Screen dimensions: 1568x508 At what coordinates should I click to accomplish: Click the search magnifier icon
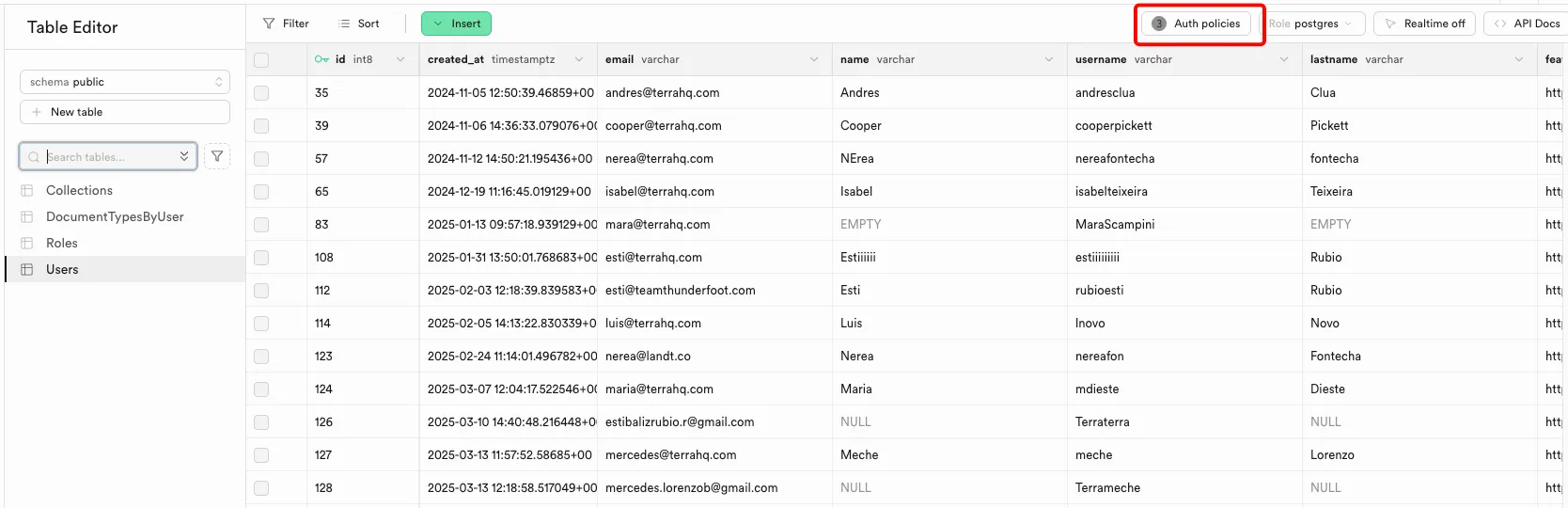(34, 157)
